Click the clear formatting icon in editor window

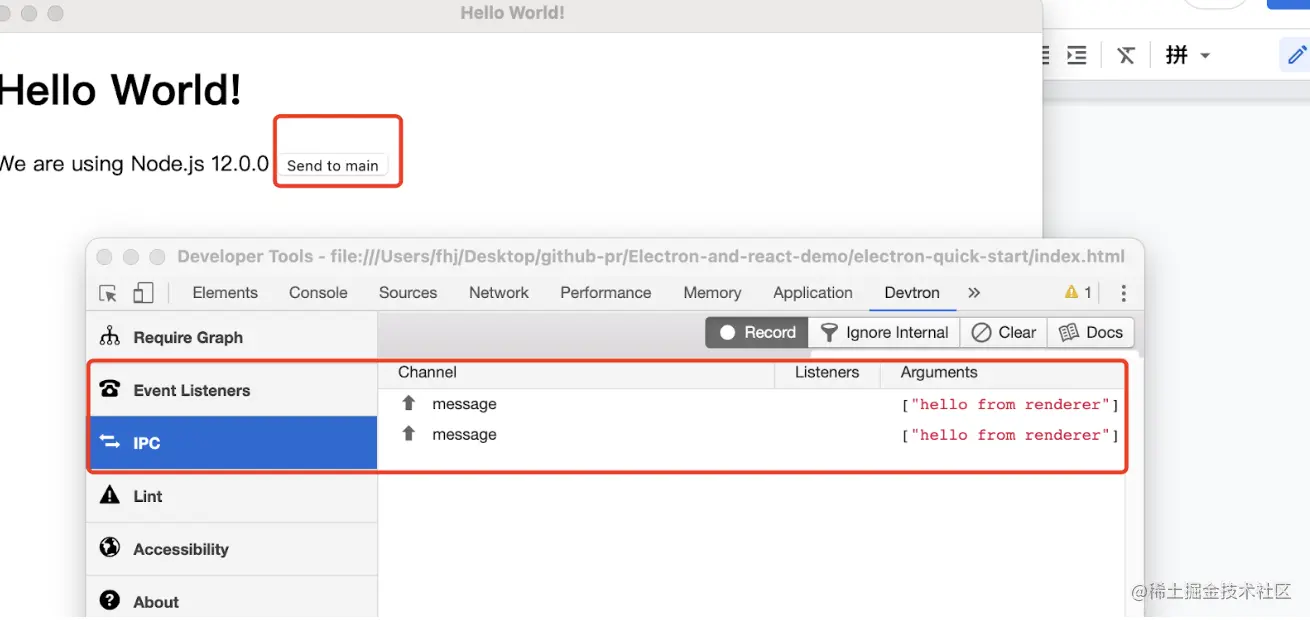[x=1126, y=55]
